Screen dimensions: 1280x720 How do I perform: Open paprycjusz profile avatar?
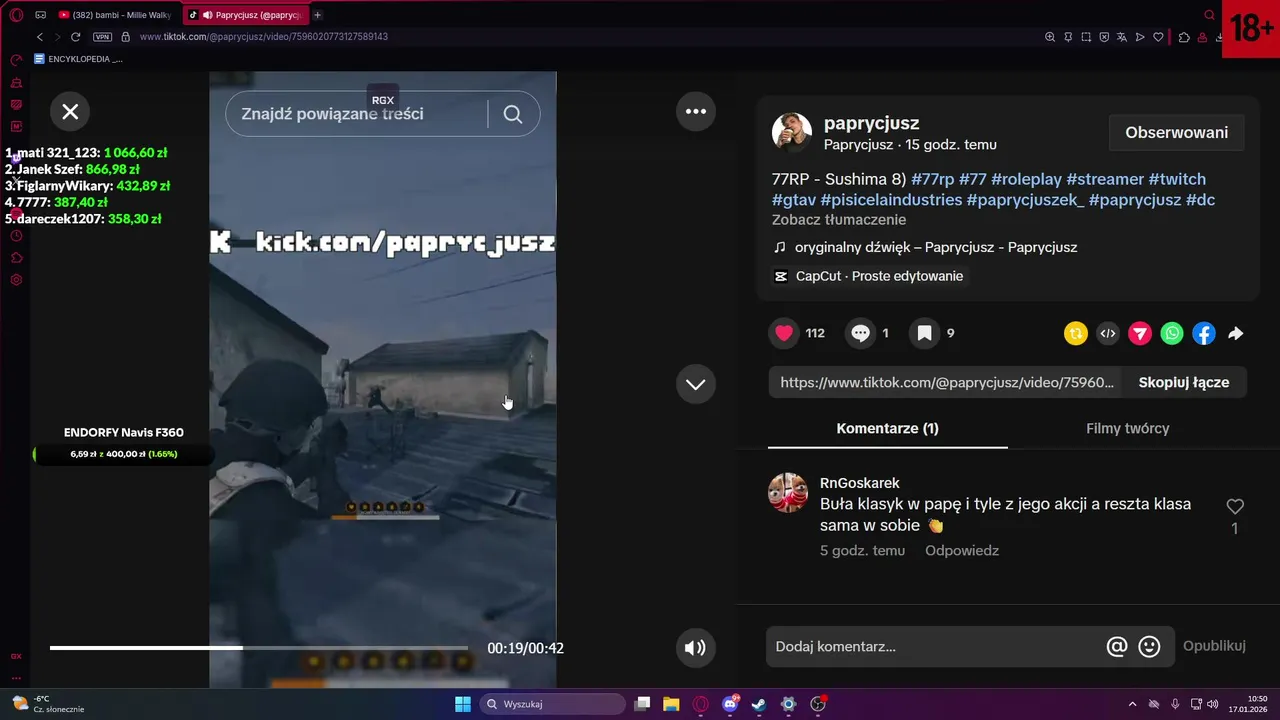[x=792, y=133]
